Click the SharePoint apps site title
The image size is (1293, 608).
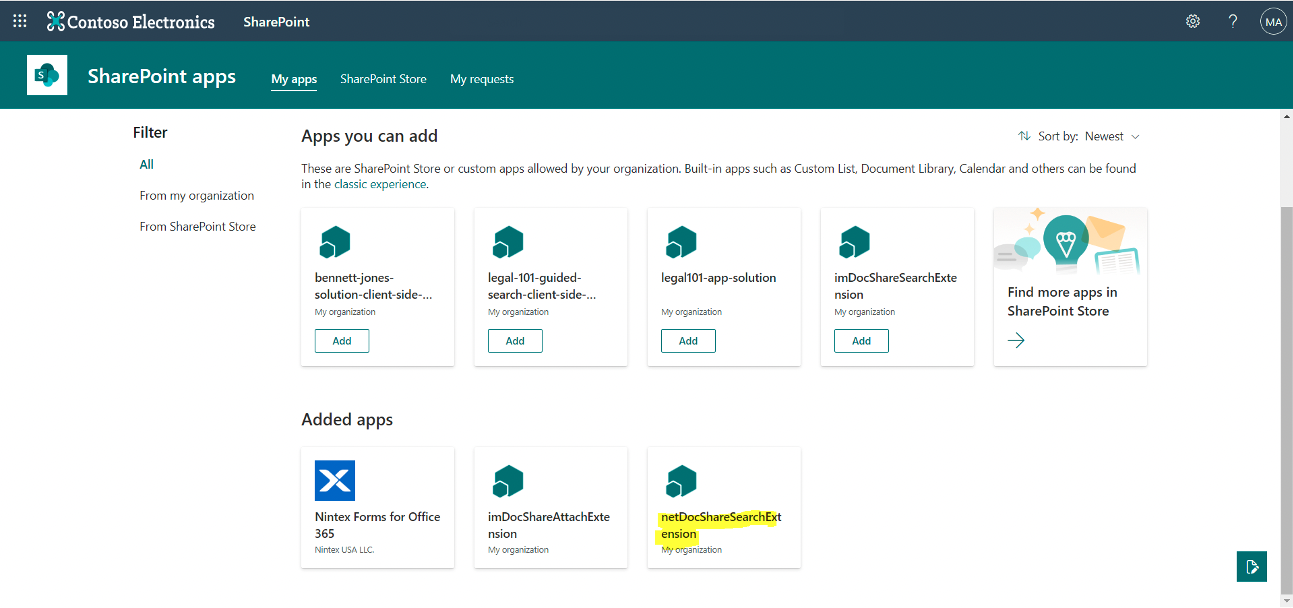[162, 76]
